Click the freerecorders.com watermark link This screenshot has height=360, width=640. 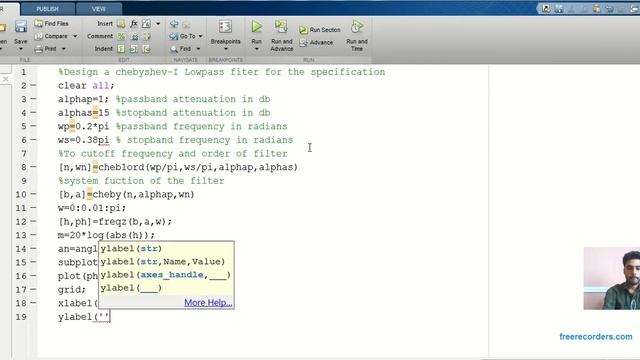click(596, 337)
